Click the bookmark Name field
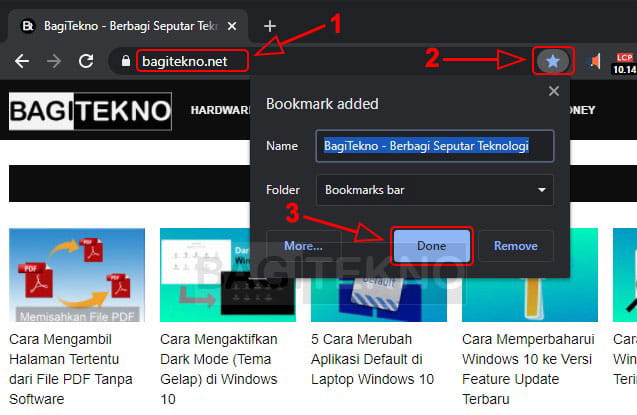The height and width of the screenshot is (415, 637). pos(435,146)
